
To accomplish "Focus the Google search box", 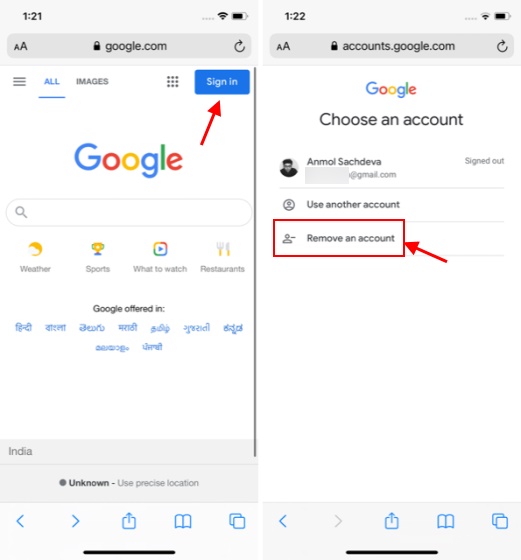I will coord(129,212).
